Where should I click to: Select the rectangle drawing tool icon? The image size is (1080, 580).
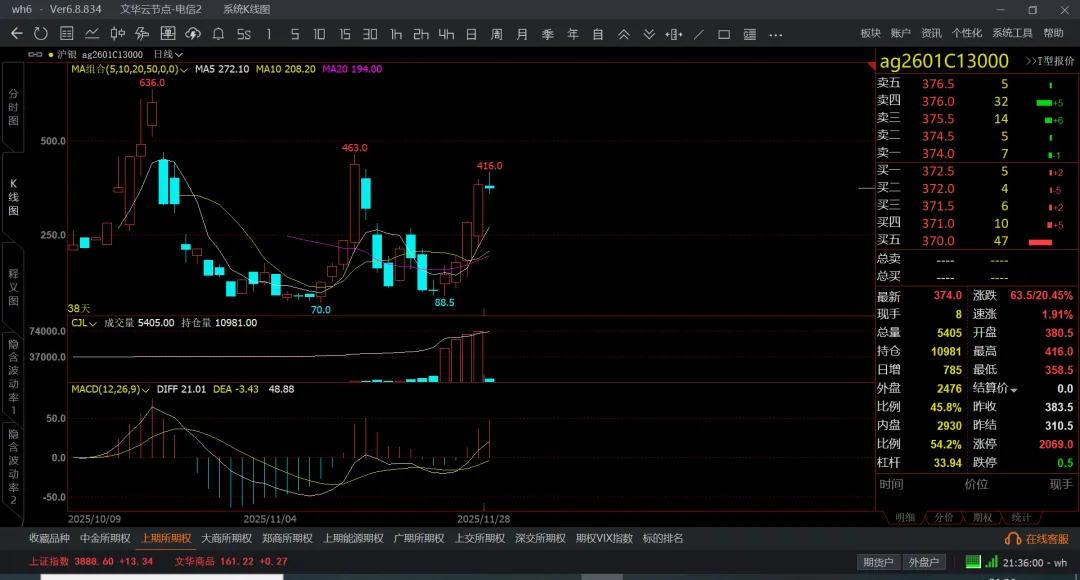tap(724, 34)
